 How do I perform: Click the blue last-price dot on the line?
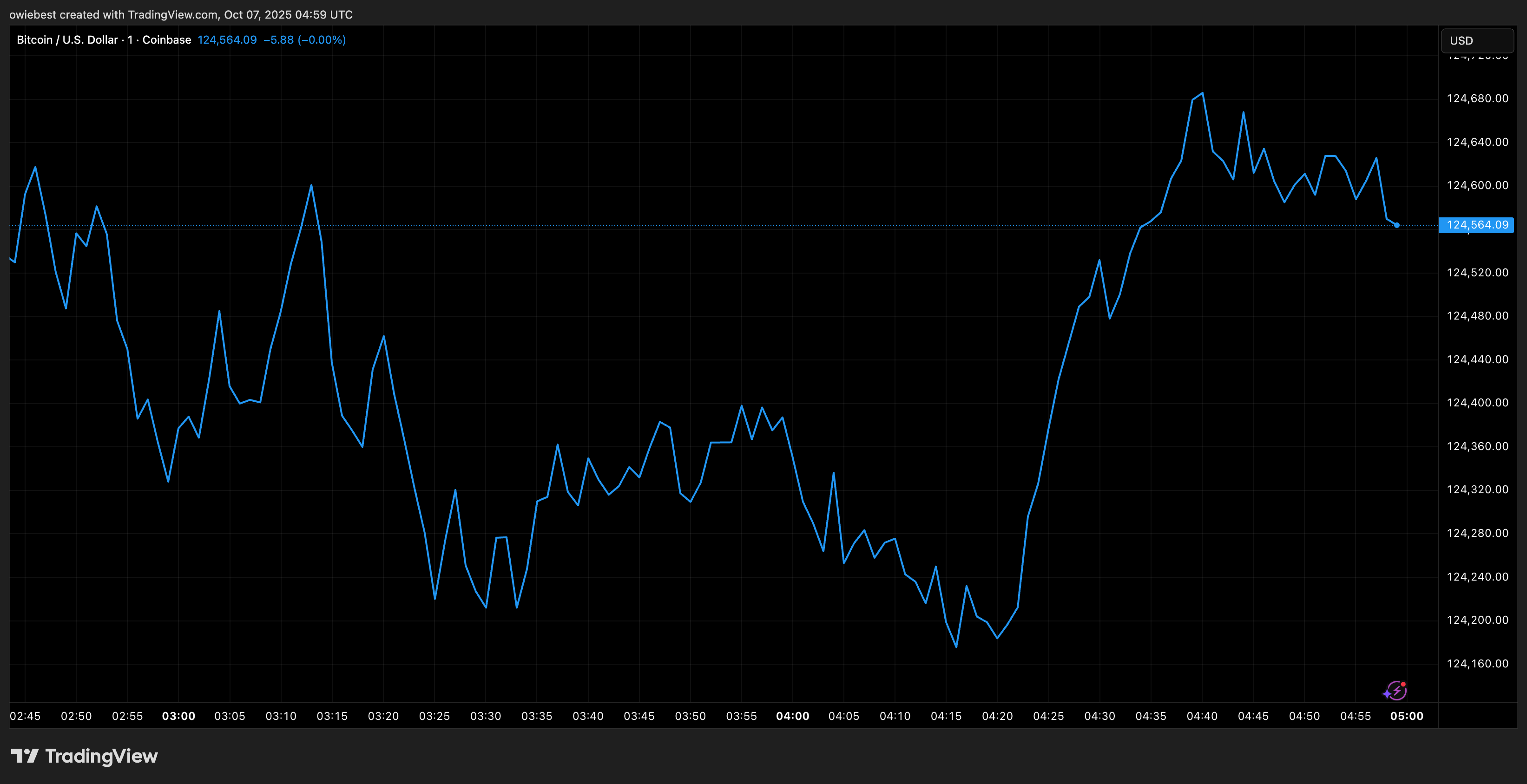tap(1397, 225)
